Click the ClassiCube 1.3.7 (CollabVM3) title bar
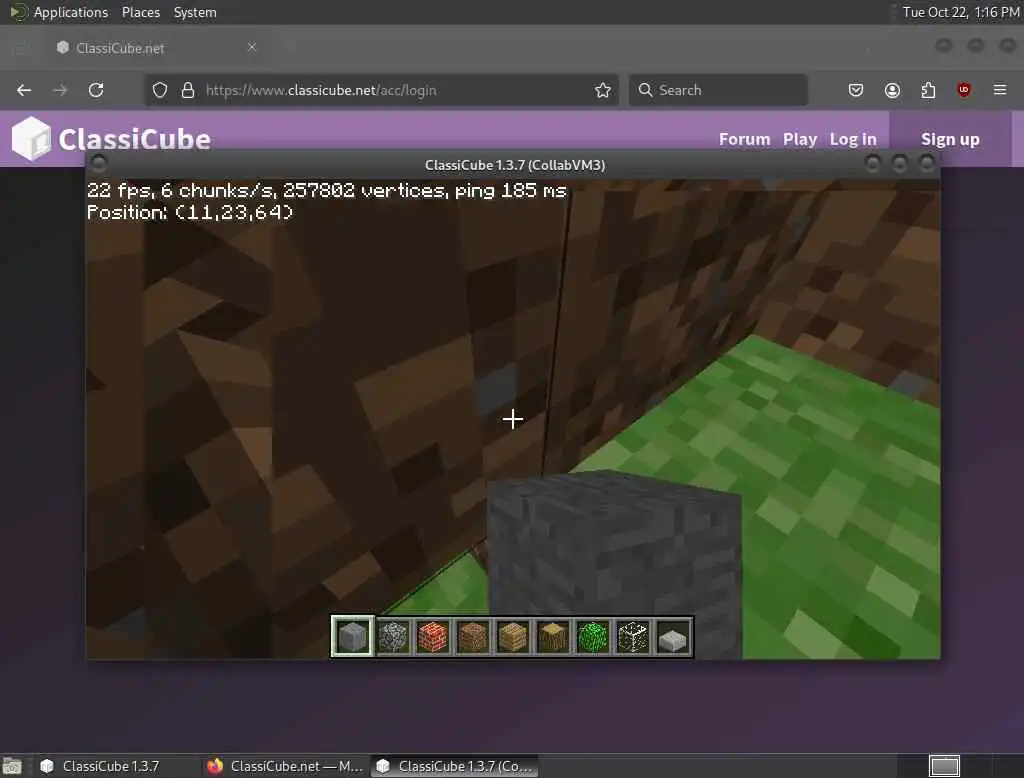Viewport: 1024px width, 778px height. pyautogui.click(x=515, y=165)
